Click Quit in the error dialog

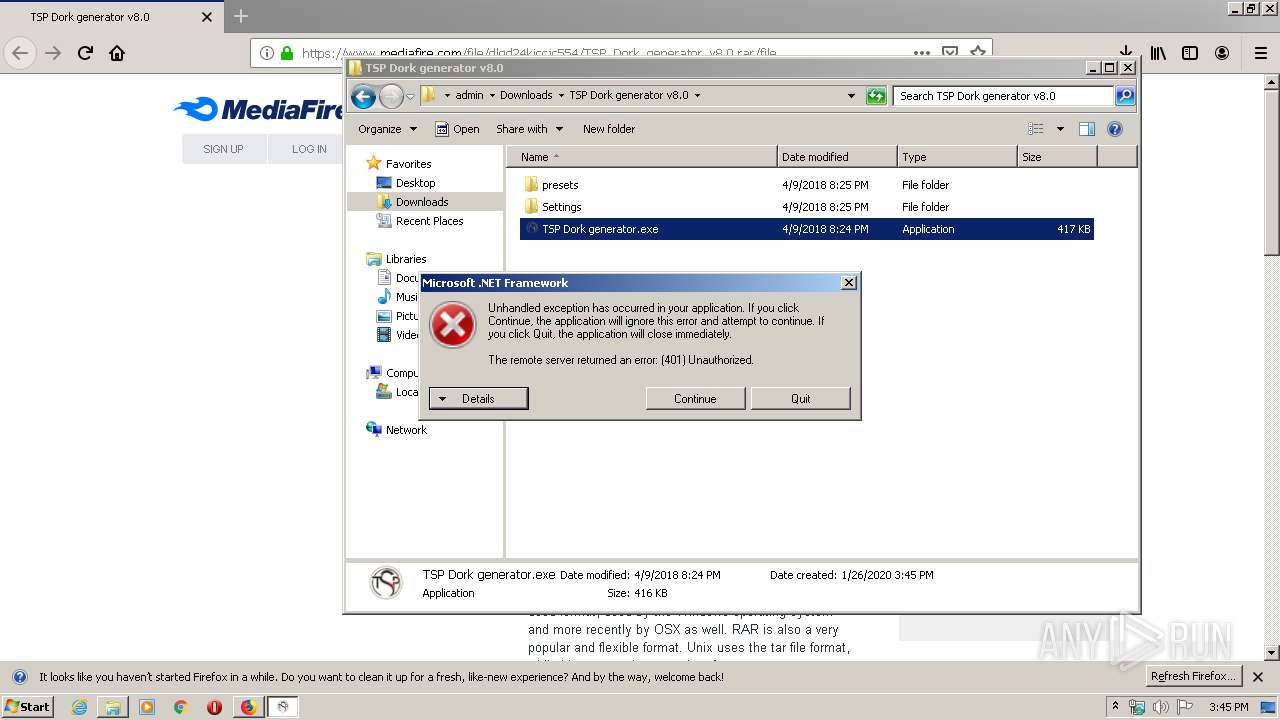tap(800, 399)
